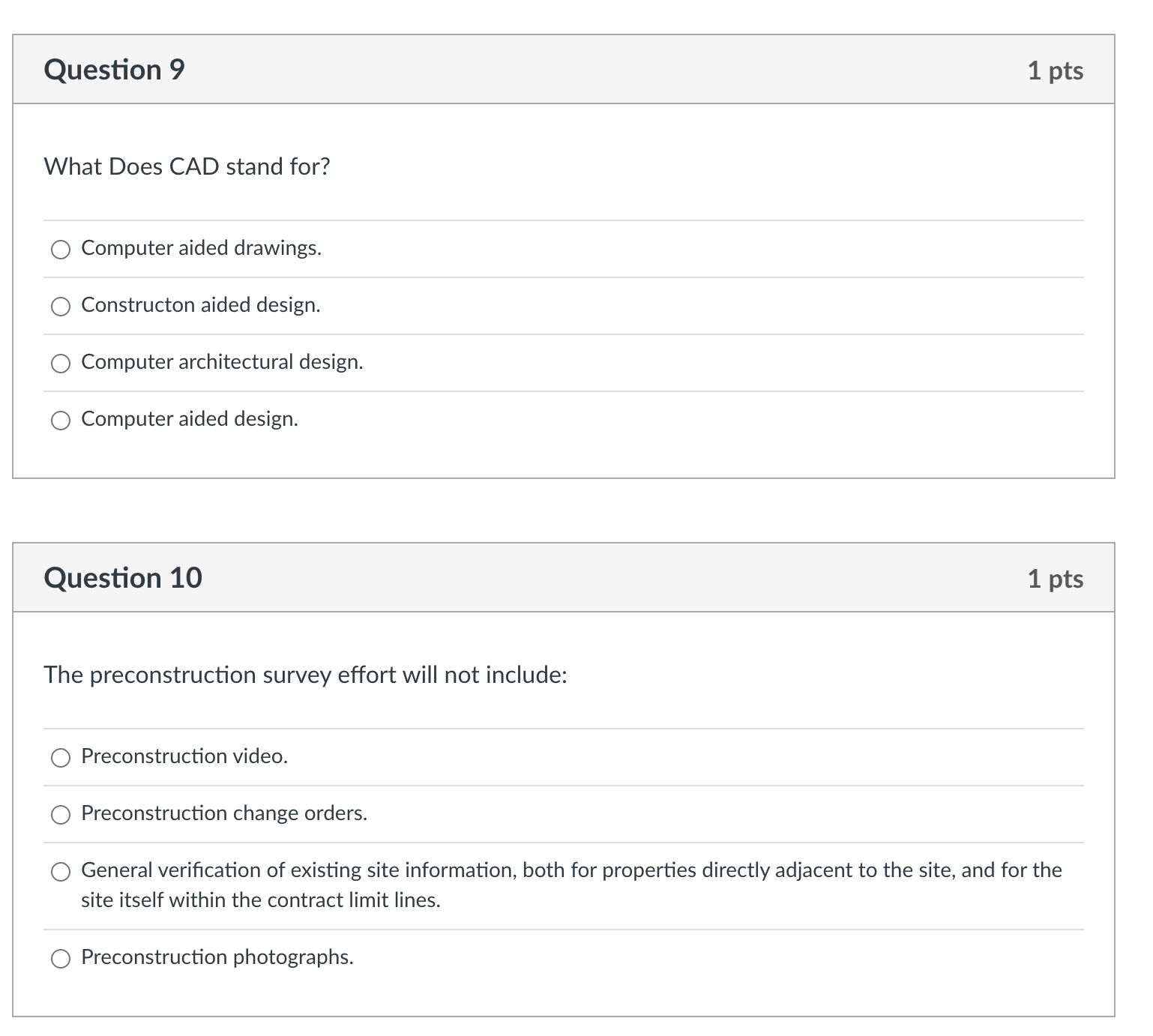Select General verification of existing site radio
The width and height of the screenshot is (1153, 1036).
point(61,872)
